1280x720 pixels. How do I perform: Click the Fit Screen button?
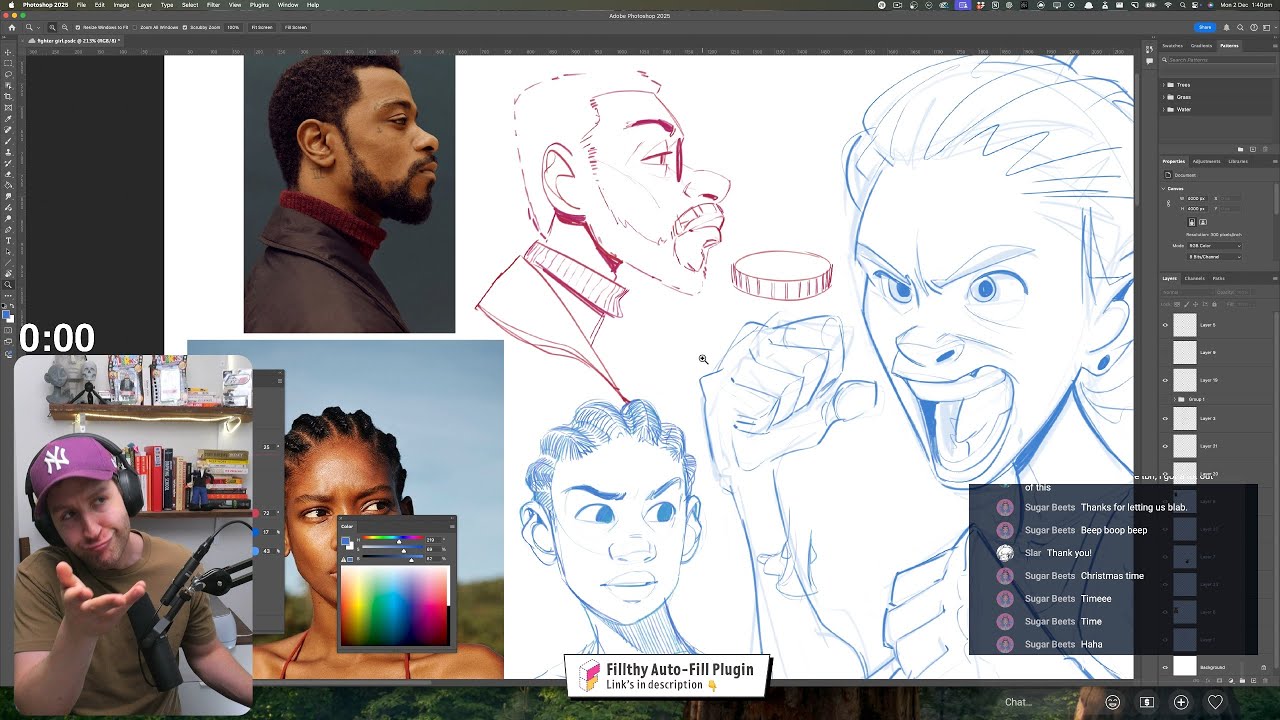(262, 27)
